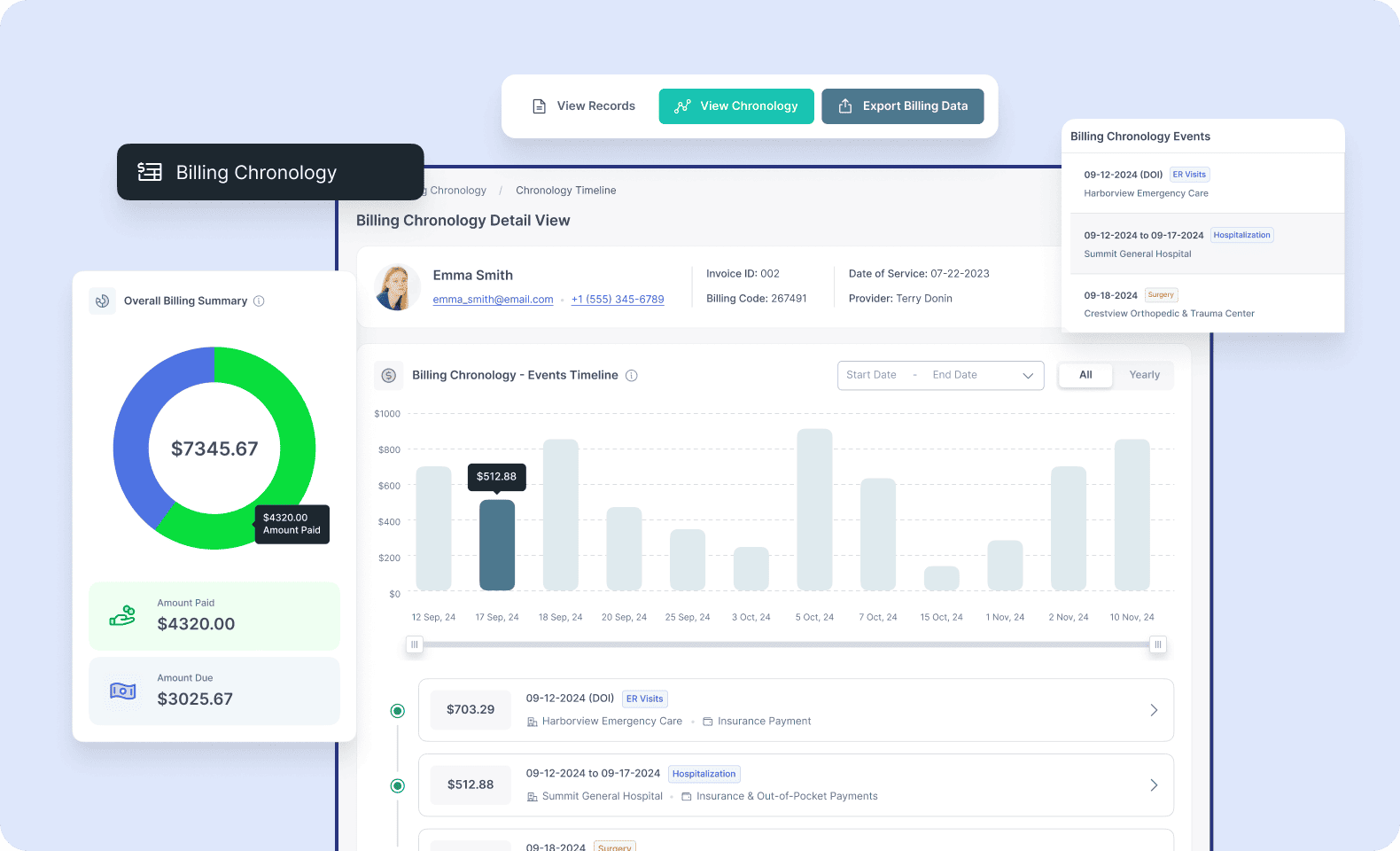
Task: Click Emma Smith's profile photo
Action: pos(398,287)
